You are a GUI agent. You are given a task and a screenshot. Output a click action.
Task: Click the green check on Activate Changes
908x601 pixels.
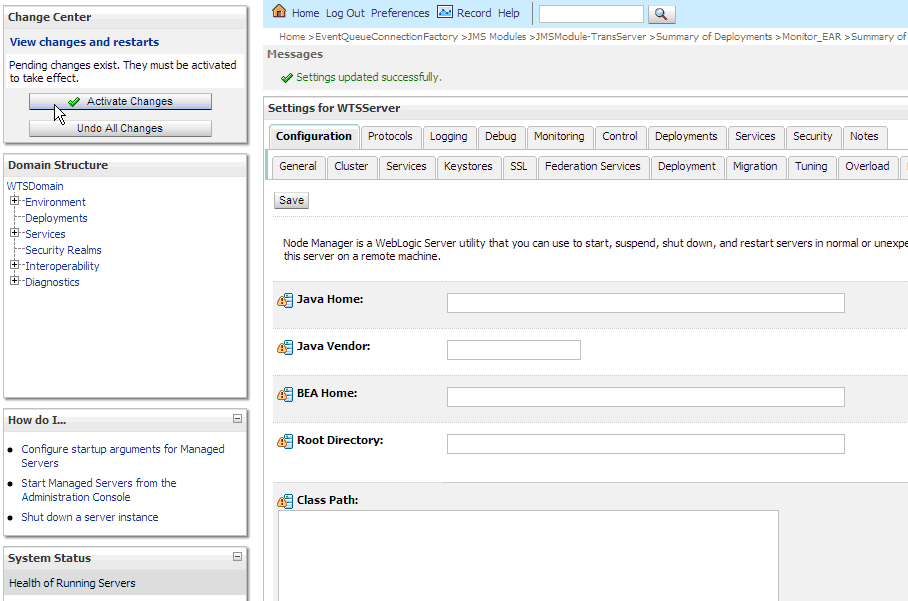click(74, 102)
